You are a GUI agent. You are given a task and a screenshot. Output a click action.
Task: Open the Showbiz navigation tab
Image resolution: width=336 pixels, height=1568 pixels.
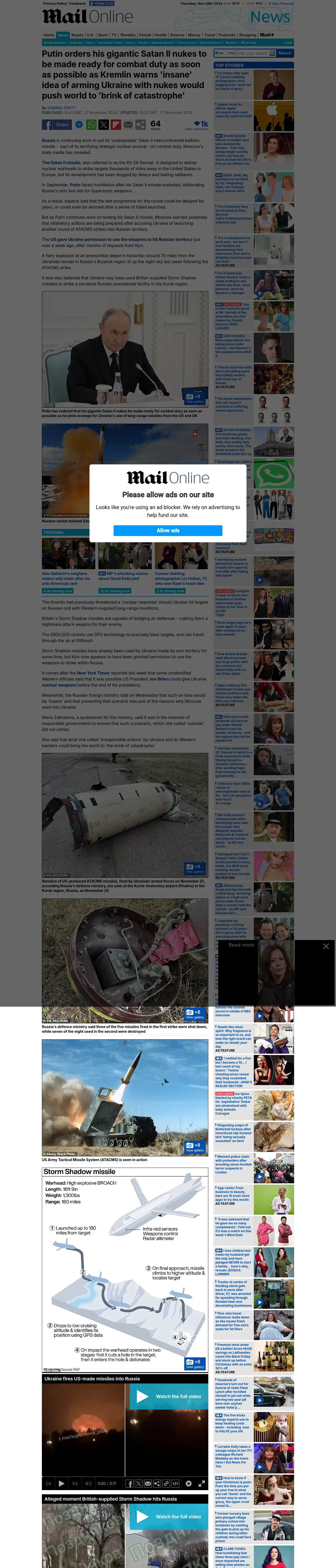coord(128,35)
